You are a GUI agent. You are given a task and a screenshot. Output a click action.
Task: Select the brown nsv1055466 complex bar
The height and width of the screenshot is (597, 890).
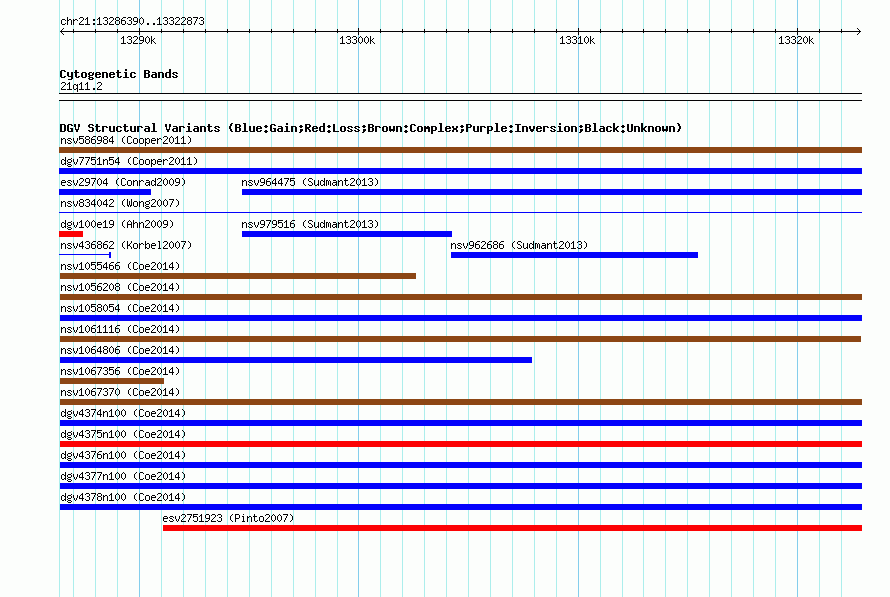238,276
